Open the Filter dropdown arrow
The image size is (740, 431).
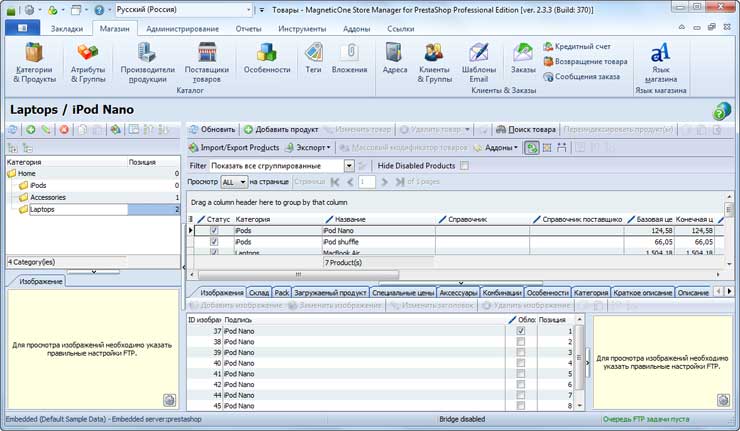[x=349, y=166]
